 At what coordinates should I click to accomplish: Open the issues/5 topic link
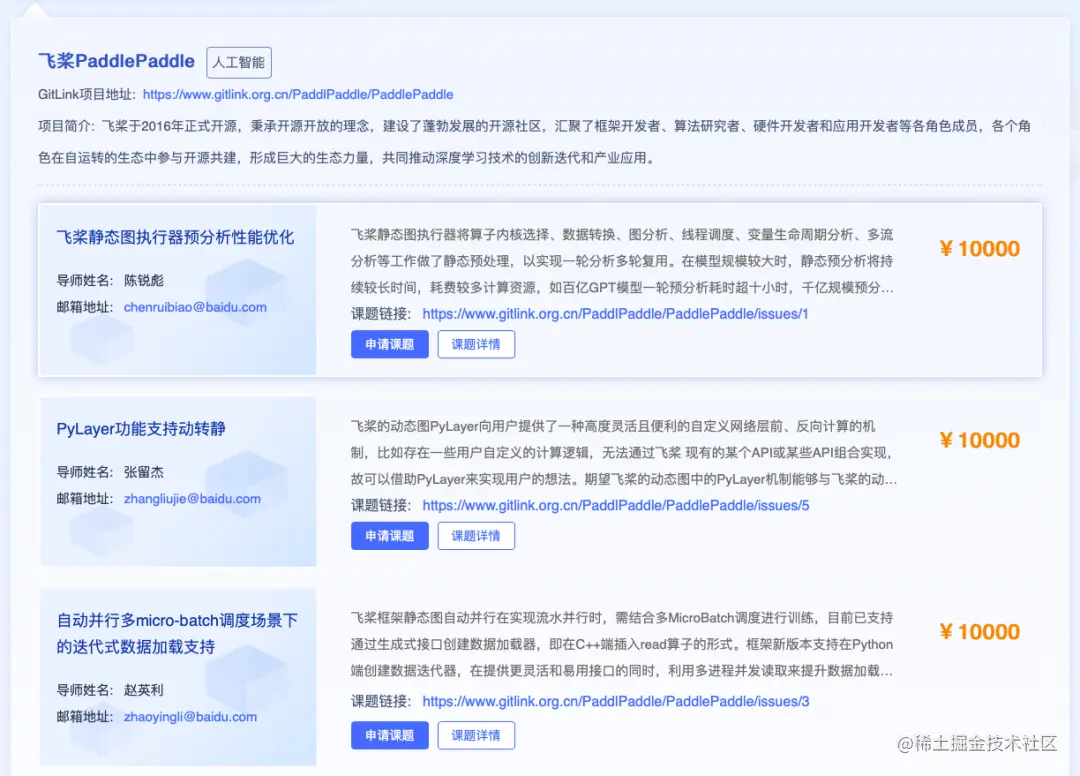616,505
